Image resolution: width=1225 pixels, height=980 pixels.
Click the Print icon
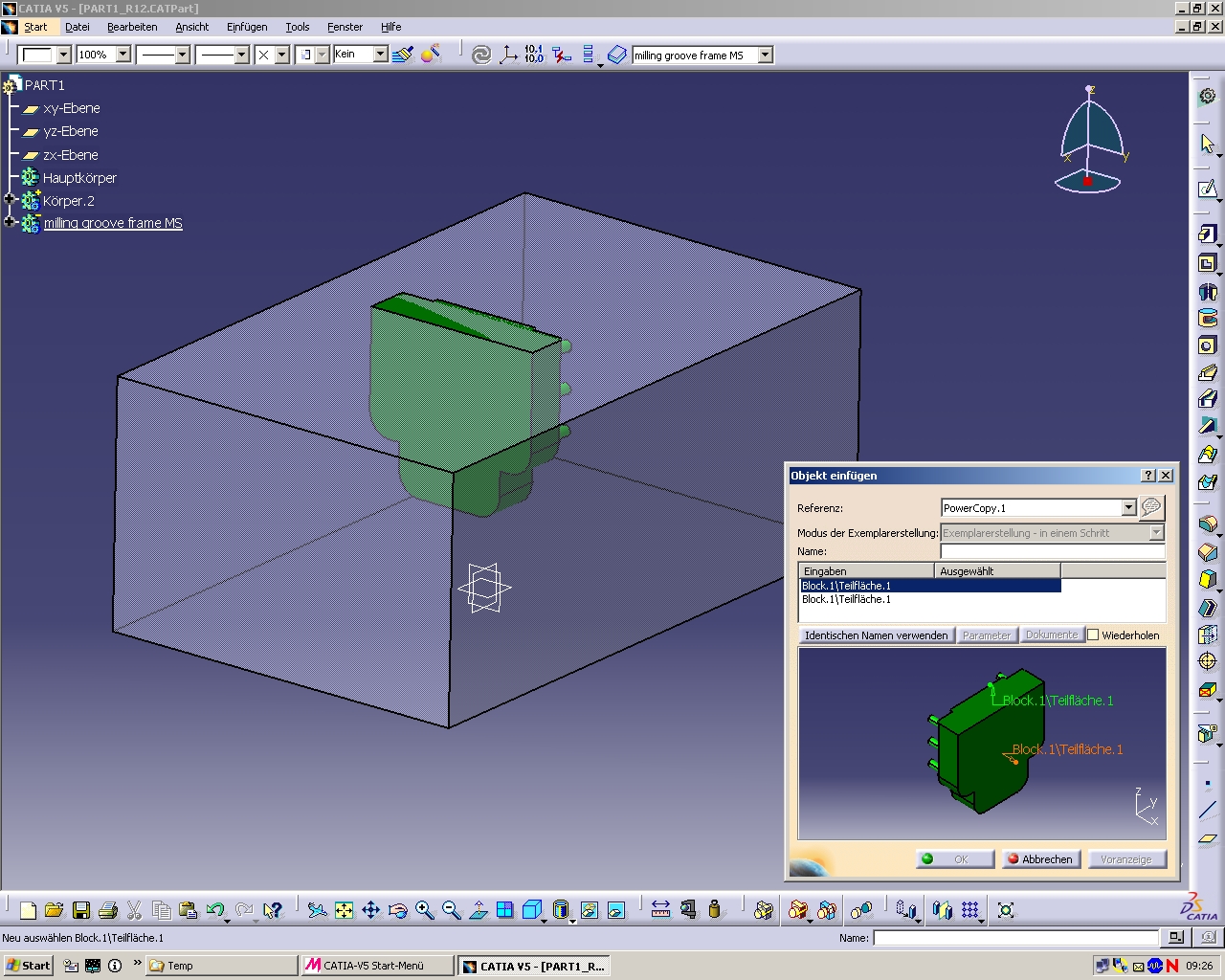pos(108,910)
